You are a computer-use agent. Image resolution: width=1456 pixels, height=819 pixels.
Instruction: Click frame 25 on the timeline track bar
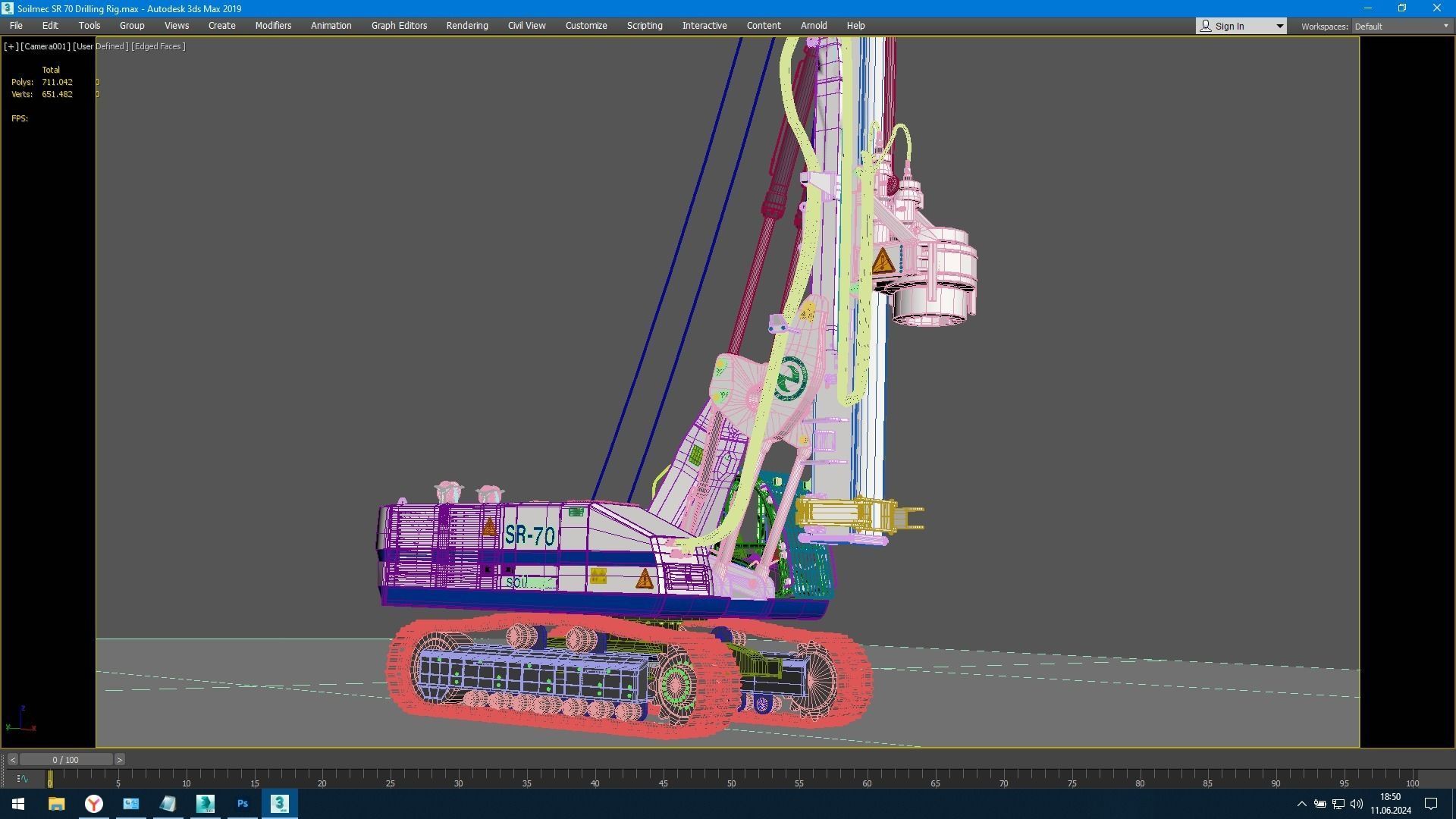click(391, 778)
